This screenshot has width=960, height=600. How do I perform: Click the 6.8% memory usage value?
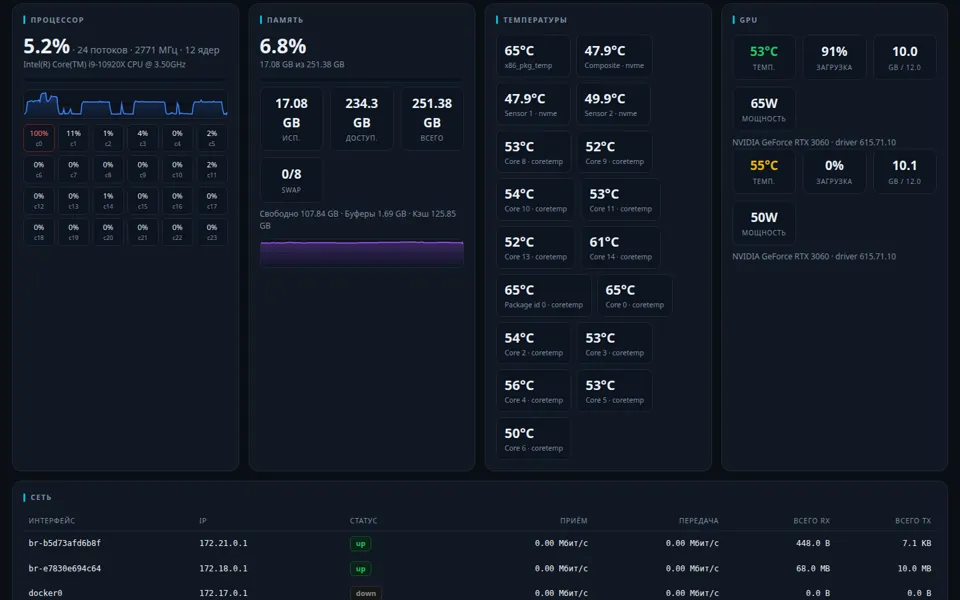click(283, 46)
